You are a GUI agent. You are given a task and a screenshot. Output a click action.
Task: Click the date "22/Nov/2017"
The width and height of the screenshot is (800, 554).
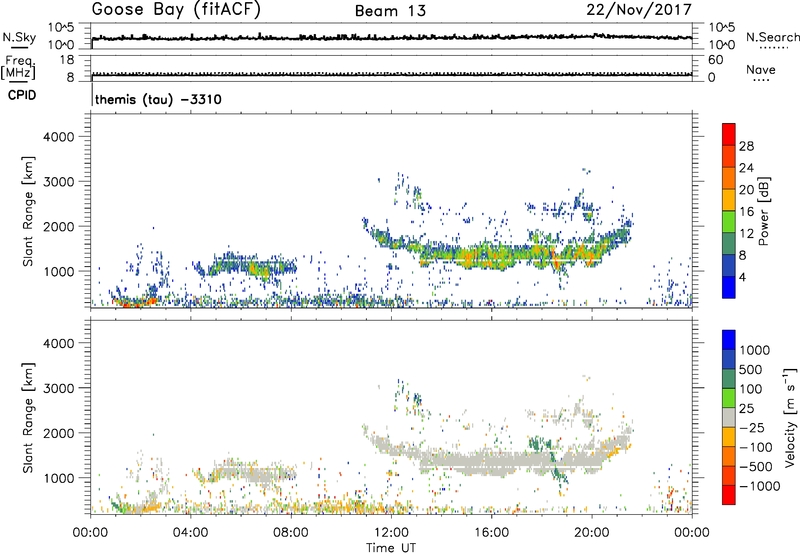tap(639, 10)
